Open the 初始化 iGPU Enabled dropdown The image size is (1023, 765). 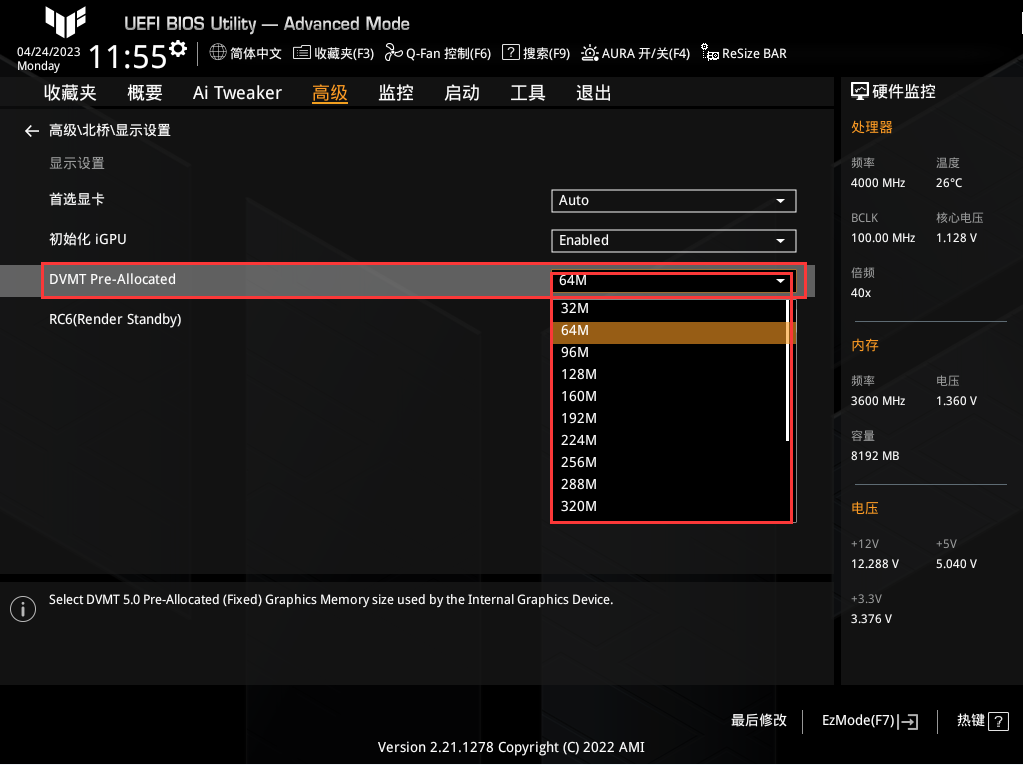click(673, 241)
